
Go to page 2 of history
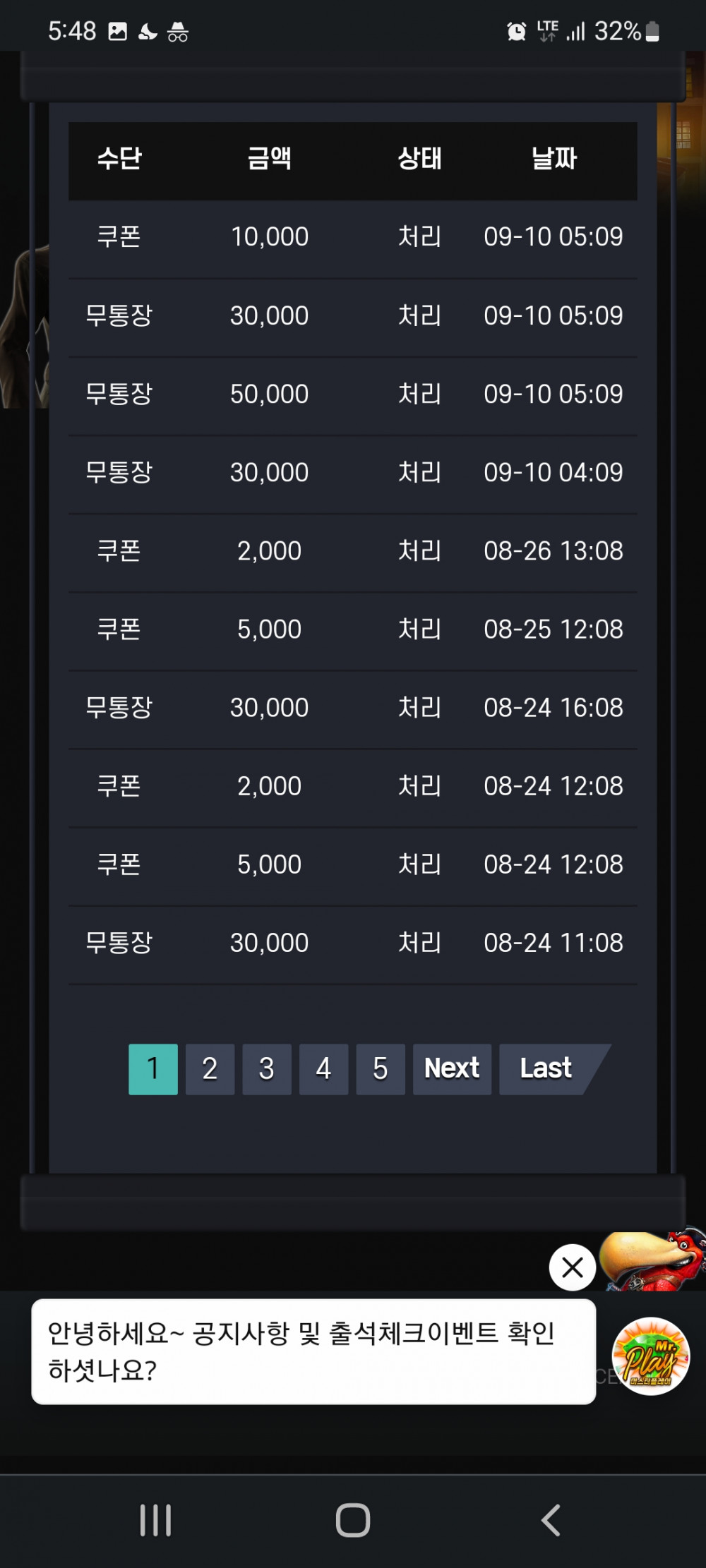[210, 1069]
